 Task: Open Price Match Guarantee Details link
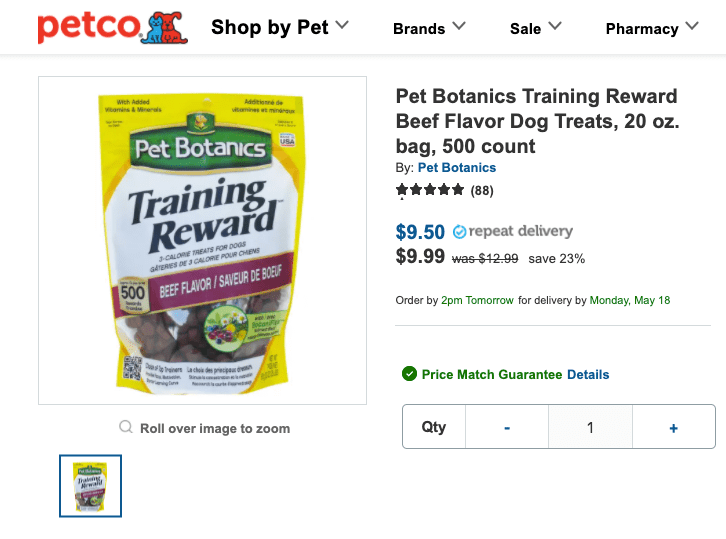click(x=588, y=375)
